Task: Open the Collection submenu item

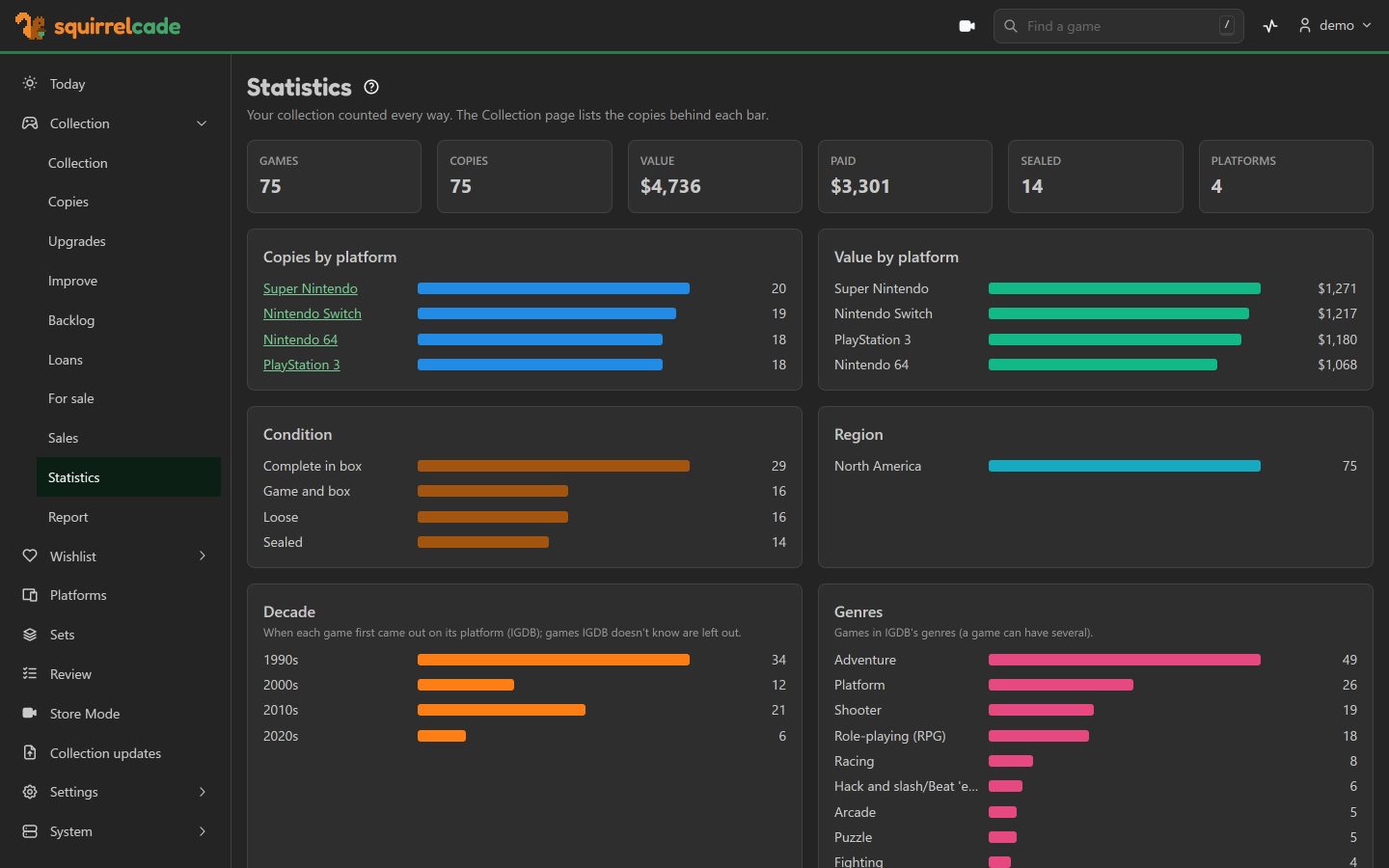Action: pyautogui.click(x=128, y=163)
